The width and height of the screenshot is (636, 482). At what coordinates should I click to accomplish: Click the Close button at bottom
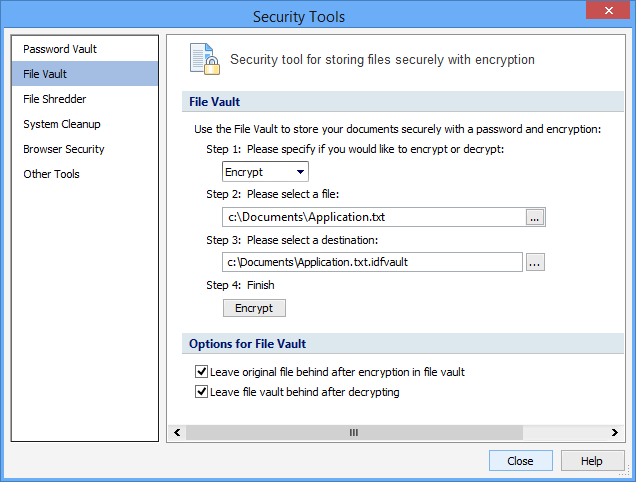tap(520, 461)
